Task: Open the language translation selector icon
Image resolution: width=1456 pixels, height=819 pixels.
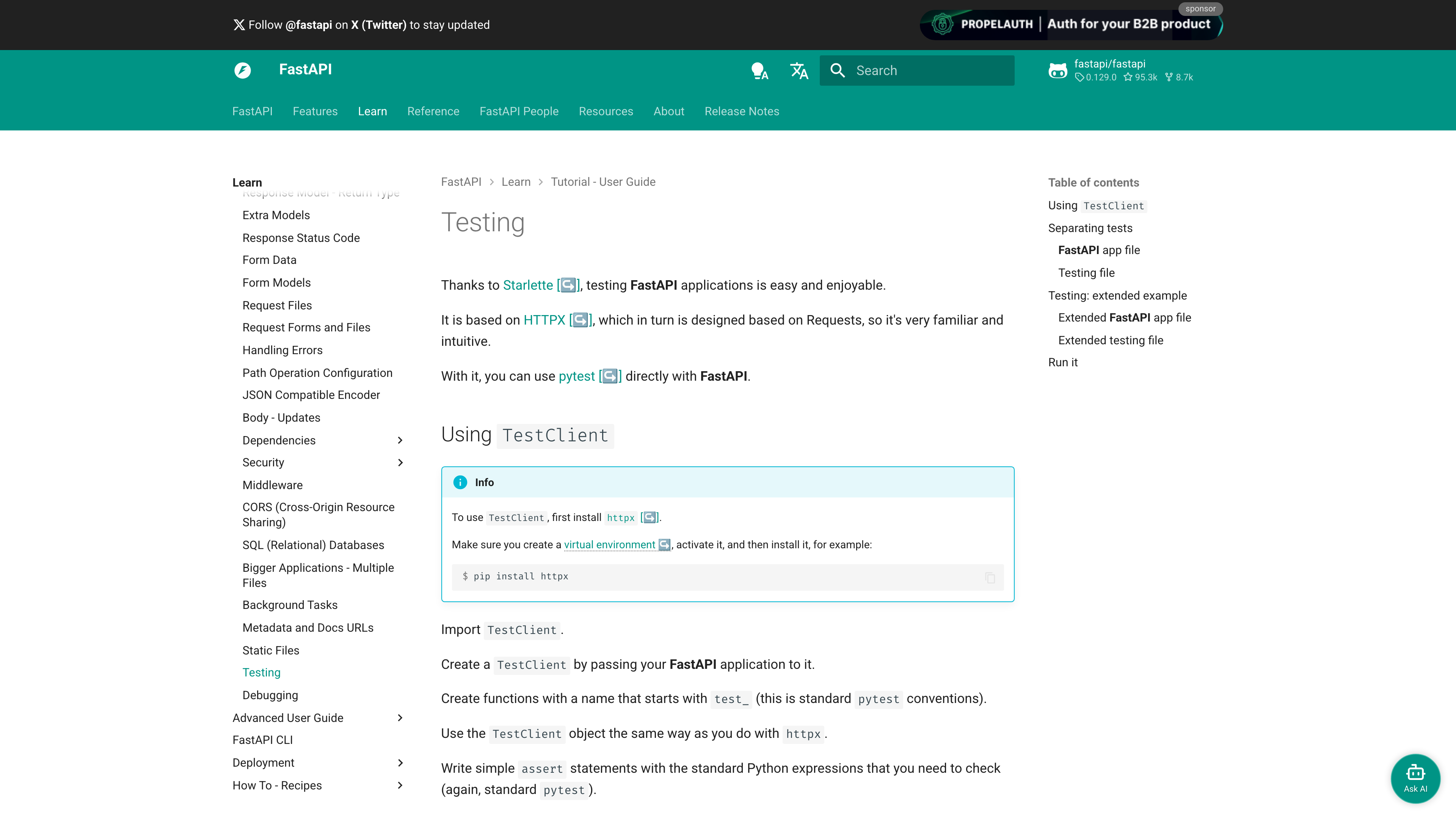Action: tap(799, 71)
